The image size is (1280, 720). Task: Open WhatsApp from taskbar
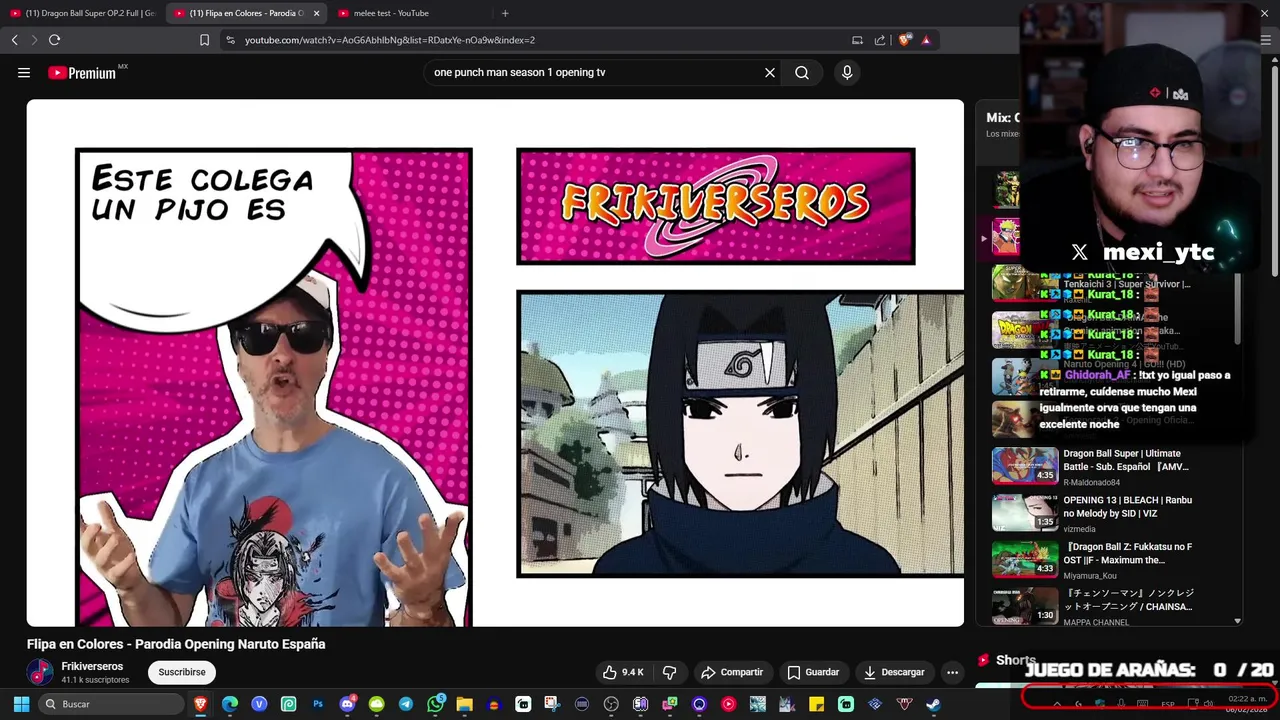coord(435,704)
